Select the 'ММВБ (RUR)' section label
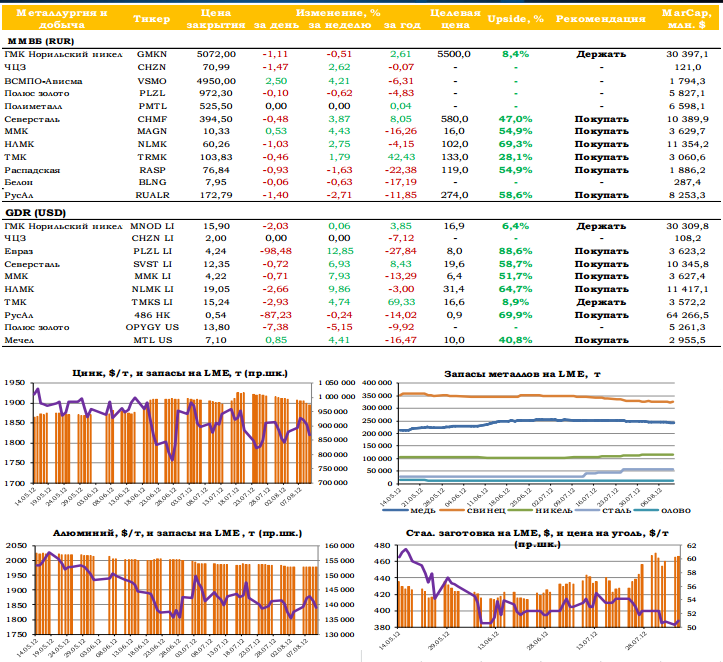 (41, 41)
